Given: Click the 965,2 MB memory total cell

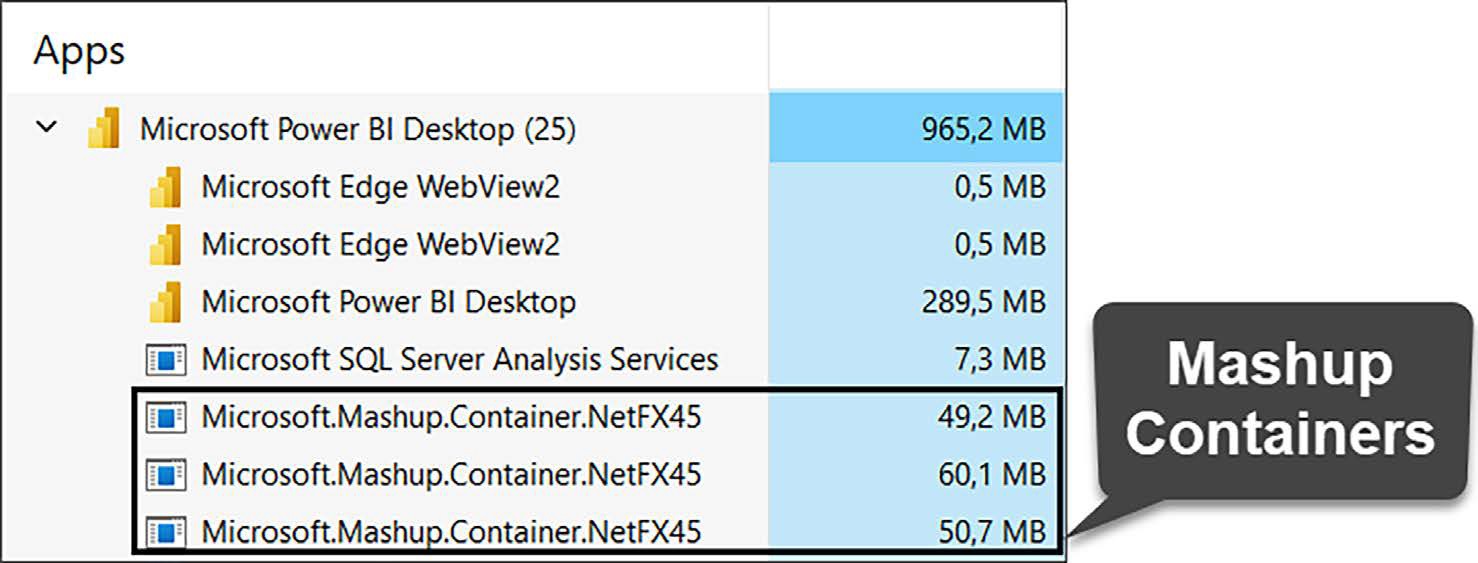Looking at the screenshot, I should point(916,130).
